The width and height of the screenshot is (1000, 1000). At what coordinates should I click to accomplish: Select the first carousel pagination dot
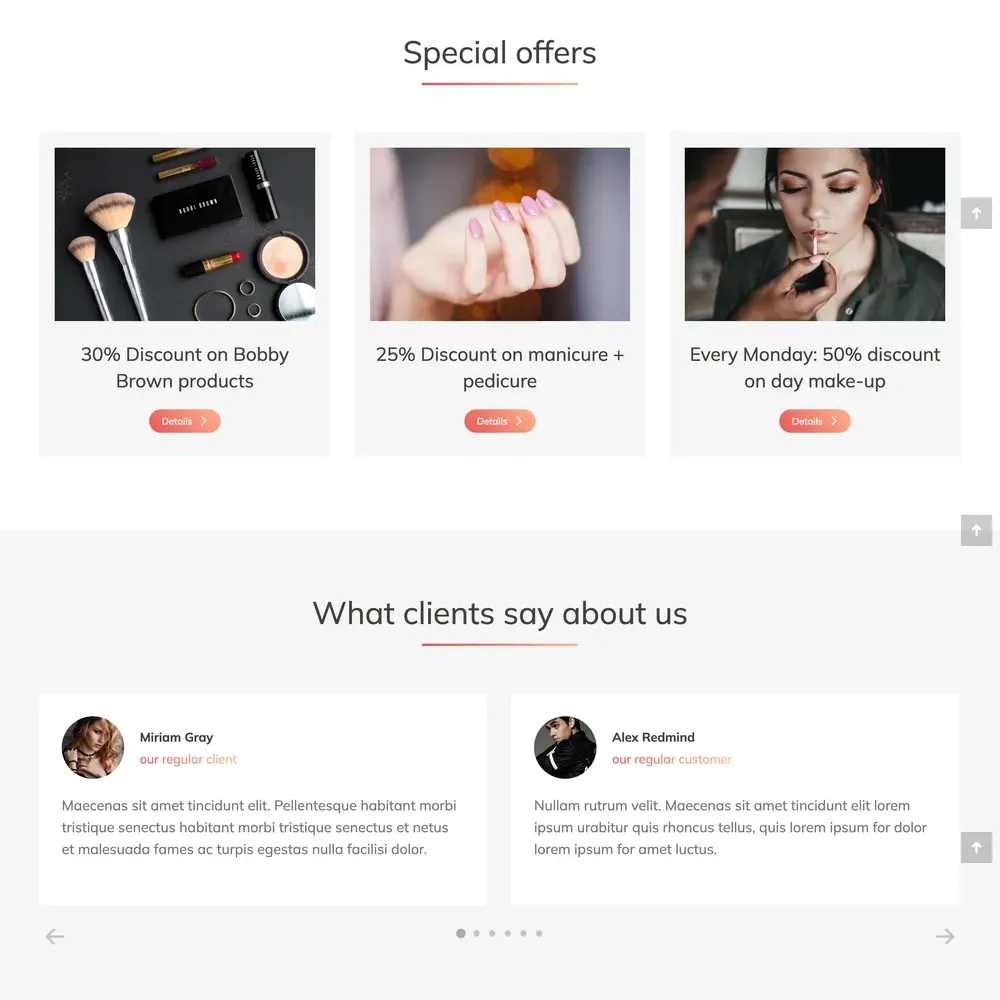click(x=460, y=933)
